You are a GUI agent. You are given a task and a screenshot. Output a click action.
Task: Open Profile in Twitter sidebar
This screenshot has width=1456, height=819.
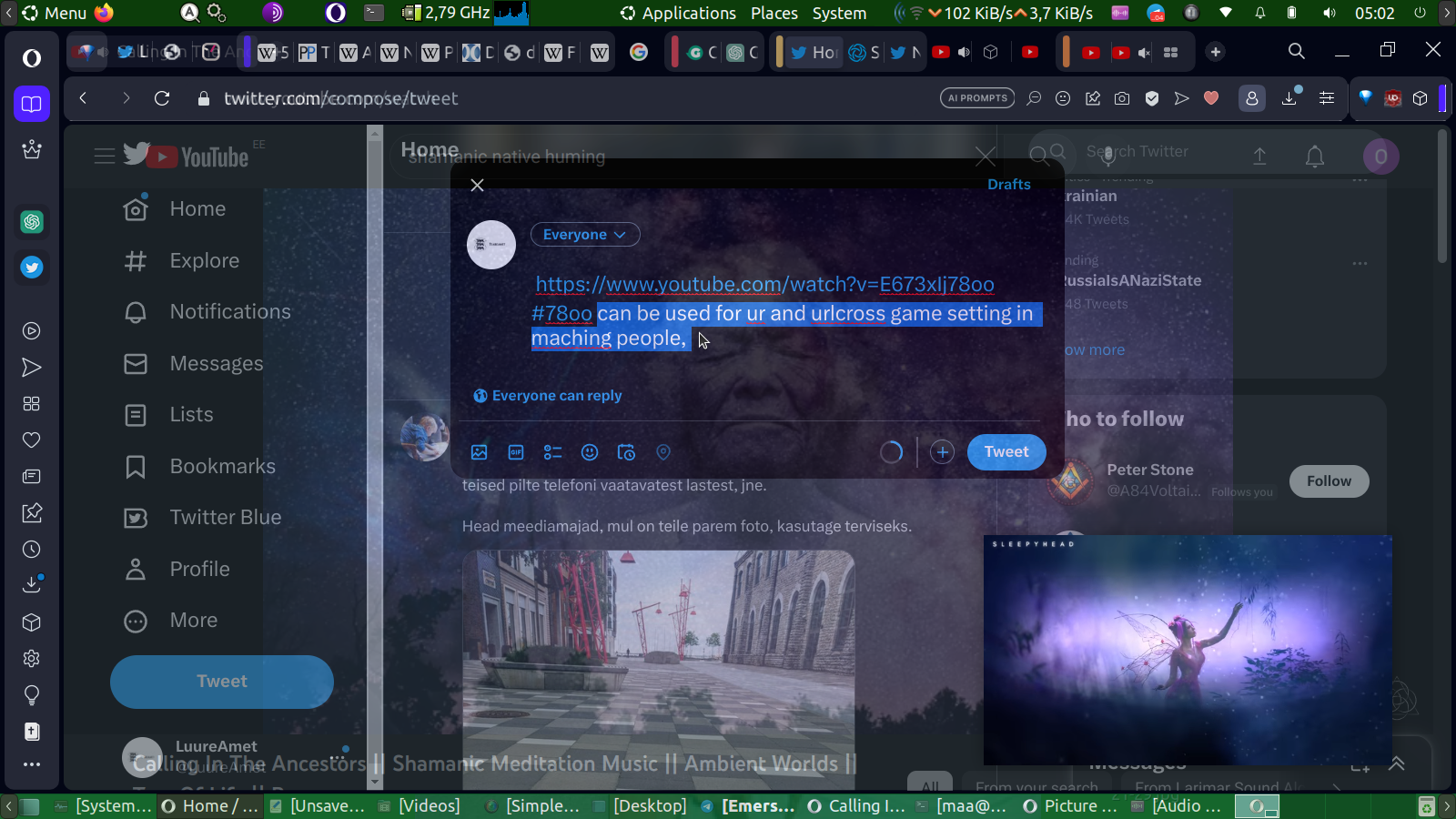point(177,570)
